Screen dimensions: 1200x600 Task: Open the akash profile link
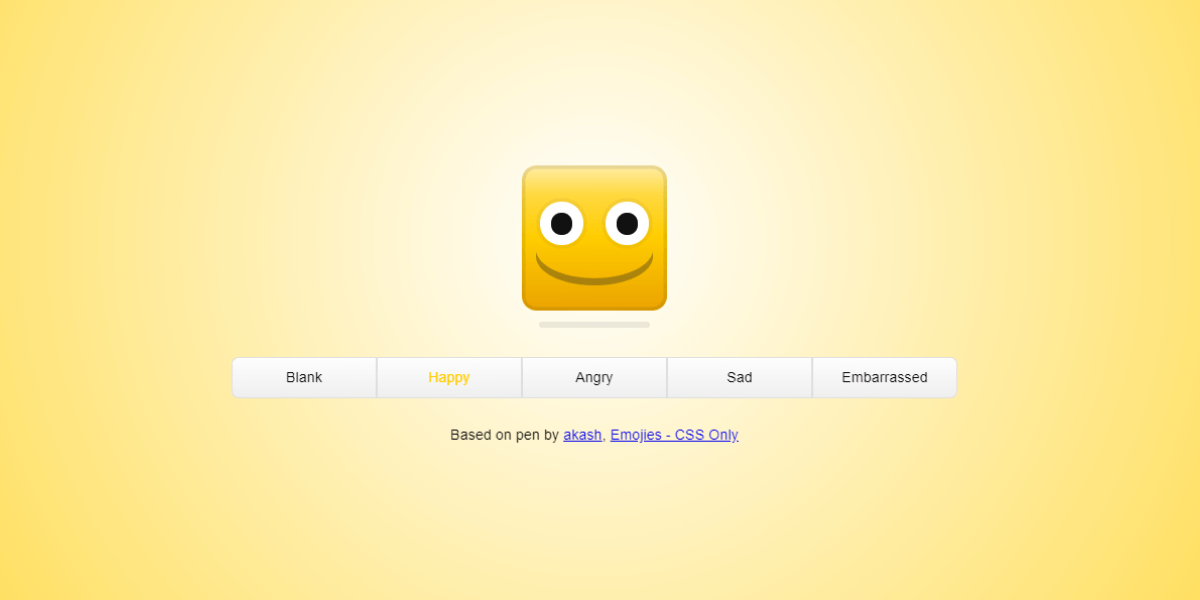pyautogui.click(x=581, y=435)
